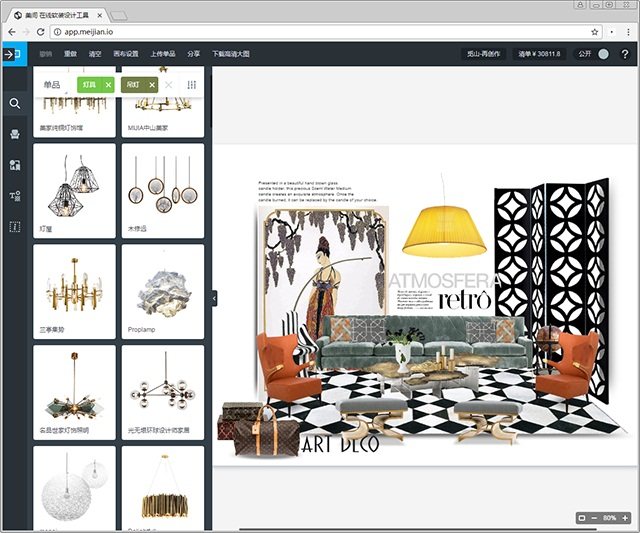The image size is (640, 533).
Task: Select the ATMOSFERA text on canvas
Action: pyautogui.click(x=445, y=281)
